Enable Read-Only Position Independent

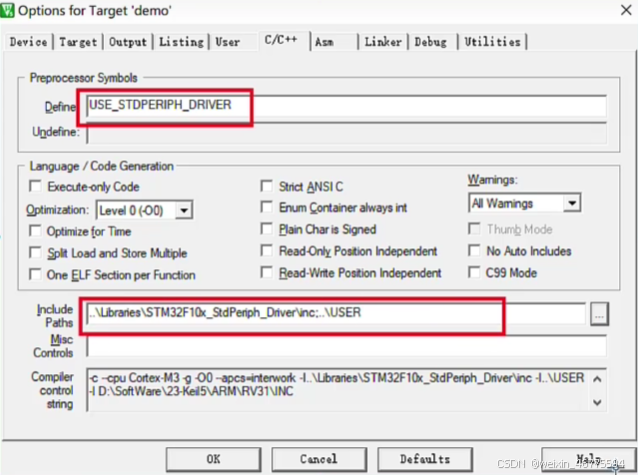coord(267,250)
